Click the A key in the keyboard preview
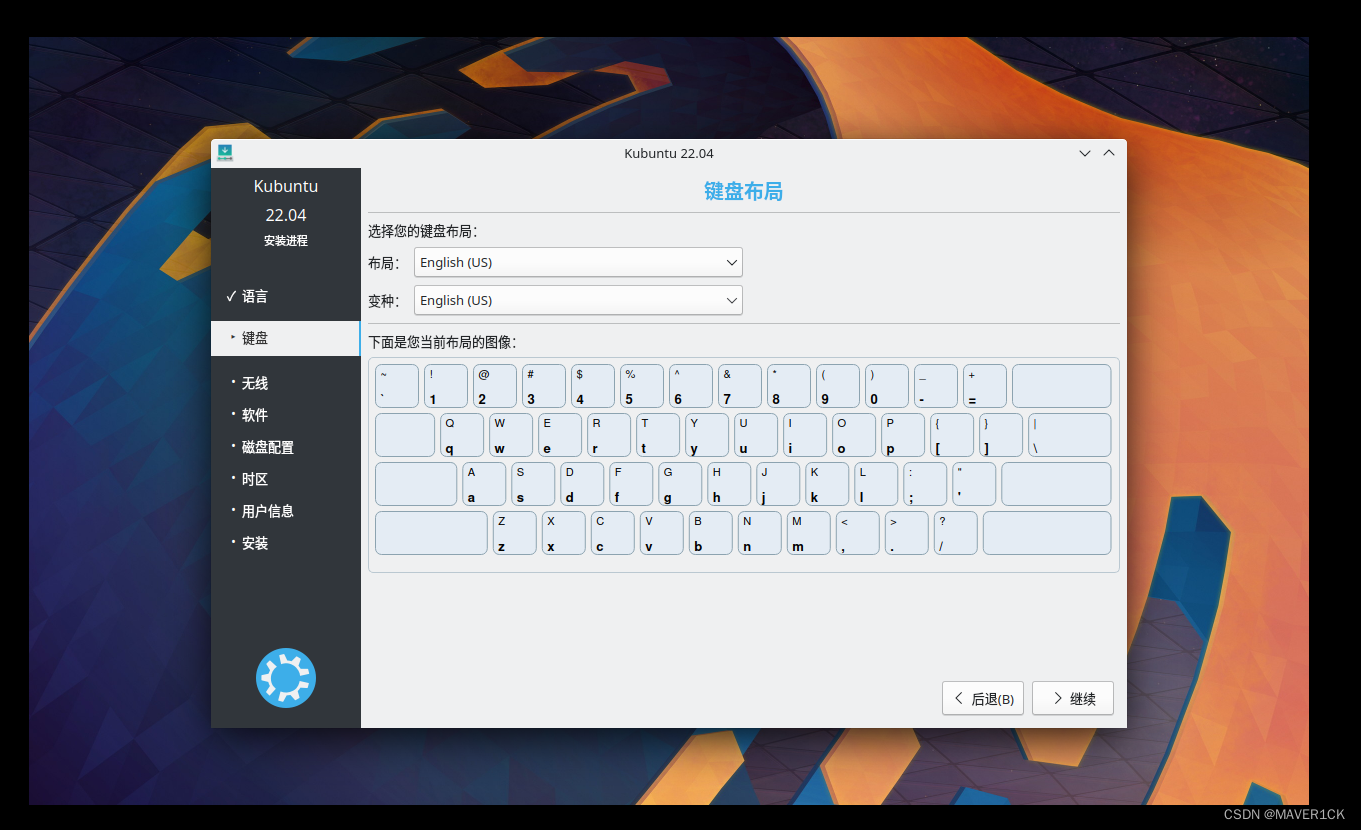This screenshot has width=1361, height=830. pos(484,484)
